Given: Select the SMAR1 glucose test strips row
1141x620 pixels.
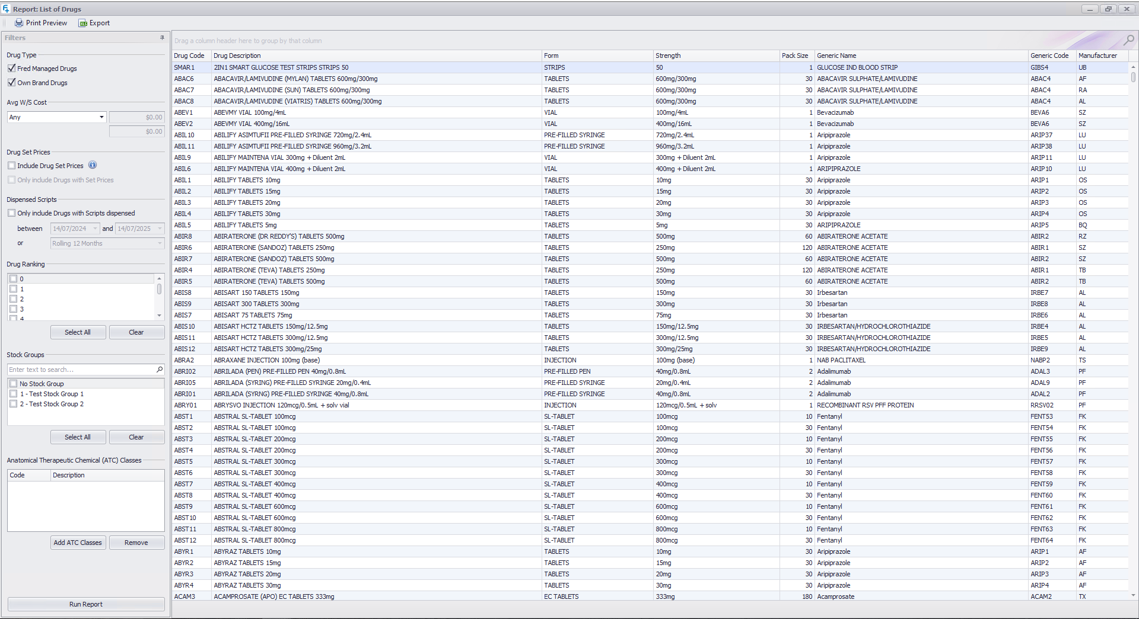Looking at the screenshot, I should pos(651,67).
